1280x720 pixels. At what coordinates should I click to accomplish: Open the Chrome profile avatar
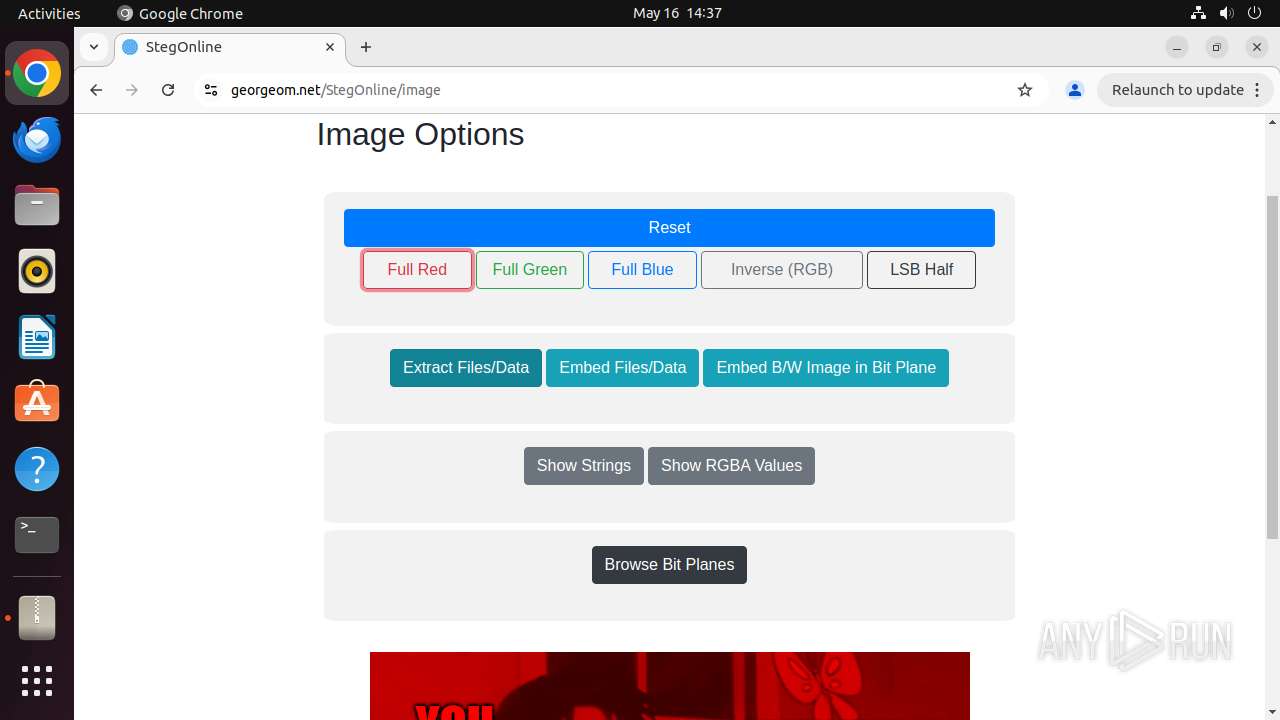(x=1075, y=90)
